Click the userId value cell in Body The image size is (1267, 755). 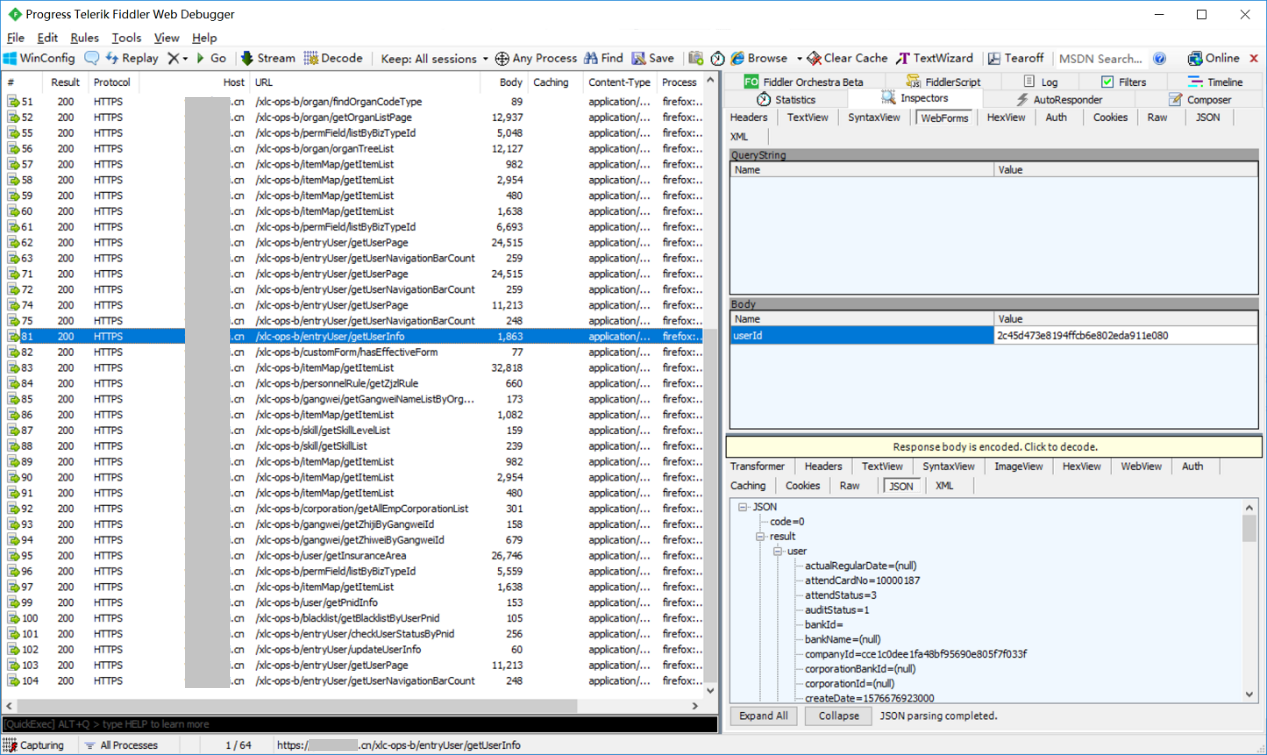click(x=1125, y=336)
